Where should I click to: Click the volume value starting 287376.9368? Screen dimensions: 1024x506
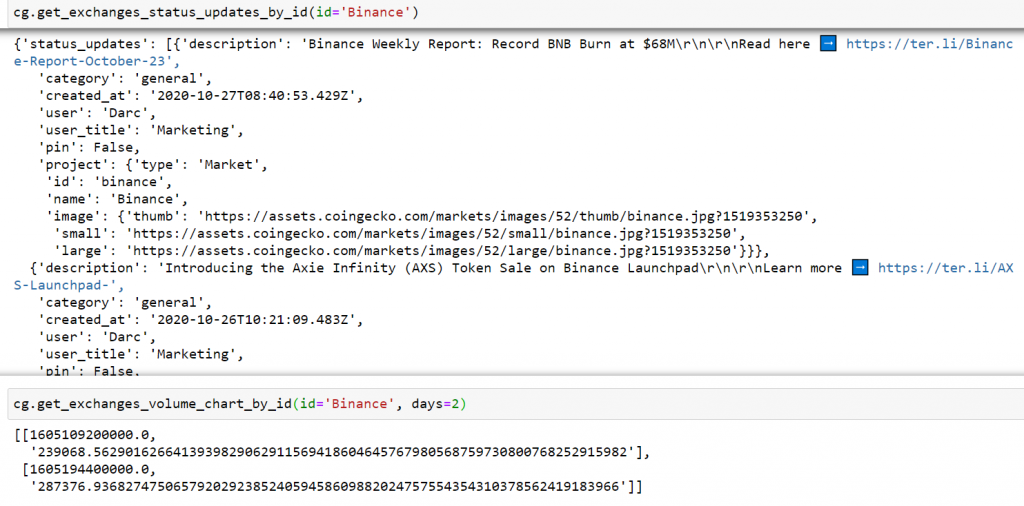(330, 486)
